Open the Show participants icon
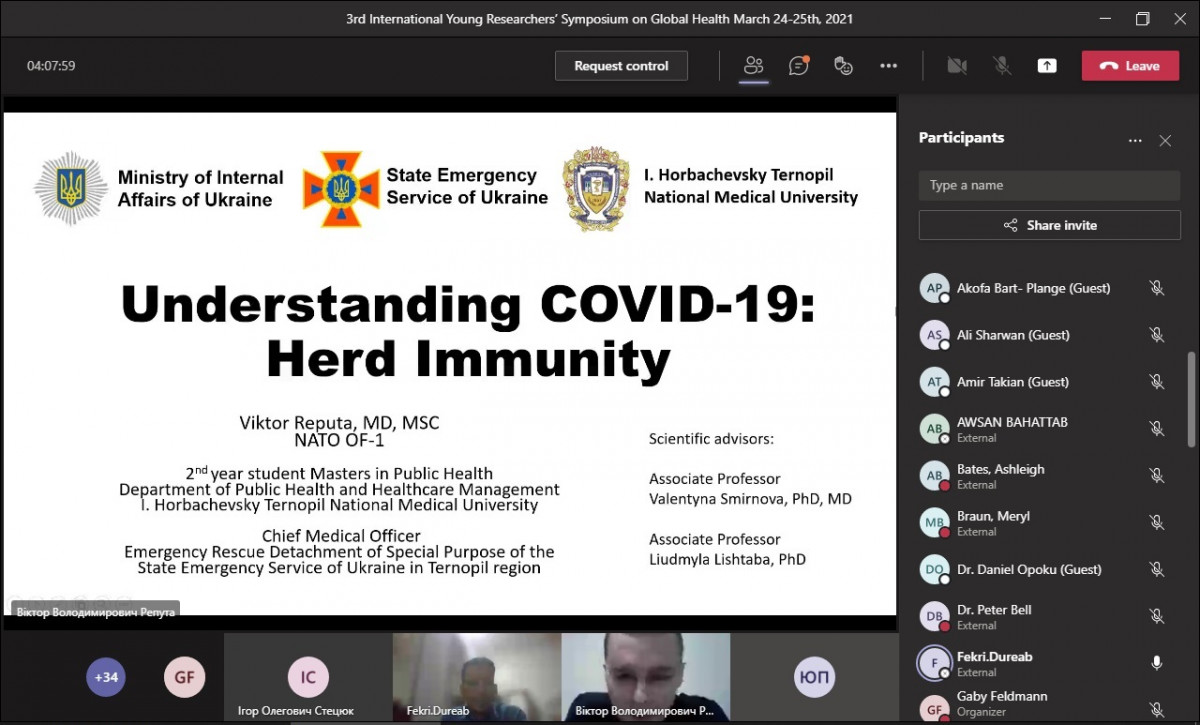 pos(753,66)
